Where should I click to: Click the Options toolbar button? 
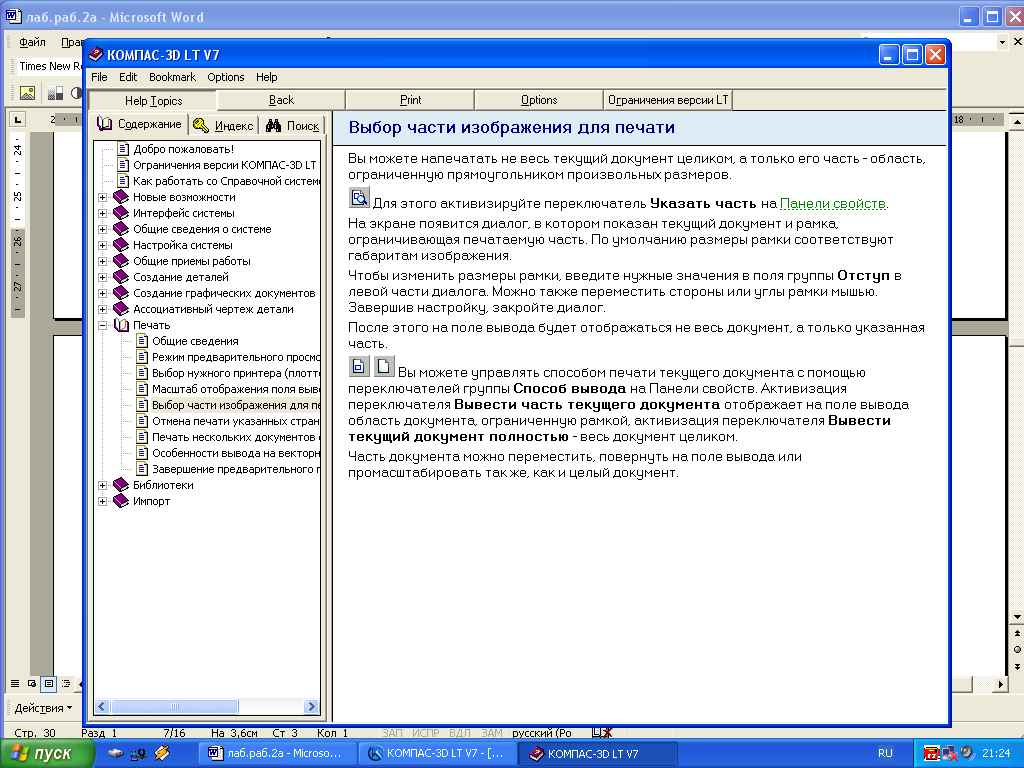(539, 100)
